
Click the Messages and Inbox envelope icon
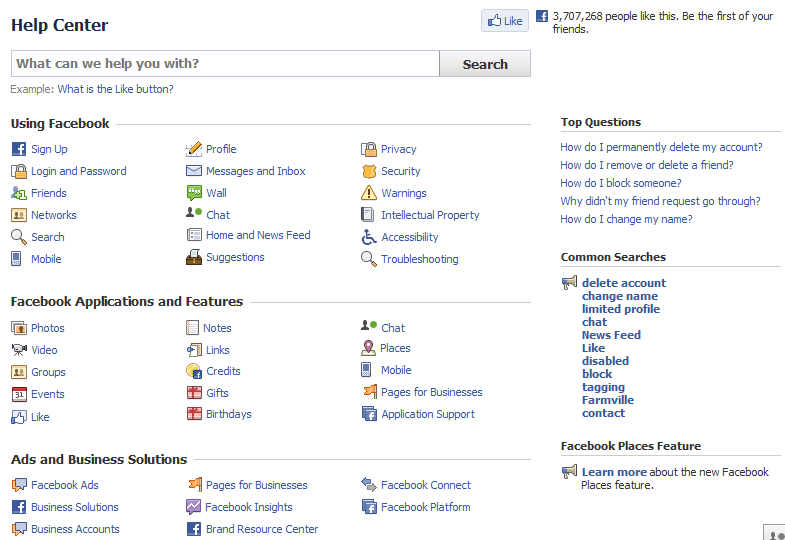[x=194, y=171]
